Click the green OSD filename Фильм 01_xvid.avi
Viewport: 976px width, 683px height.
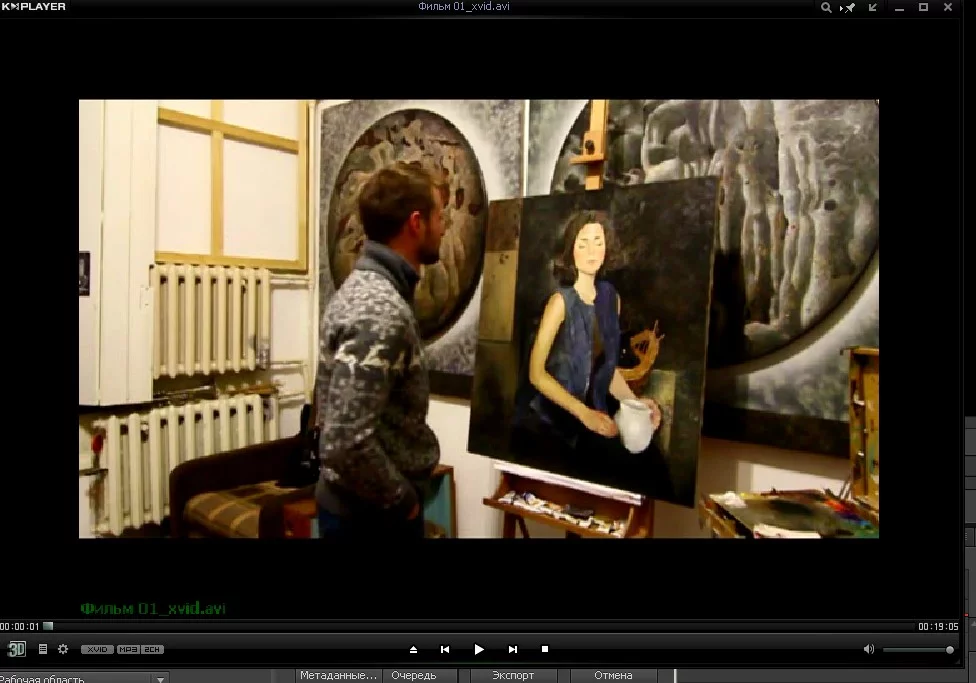click(152, 608)
